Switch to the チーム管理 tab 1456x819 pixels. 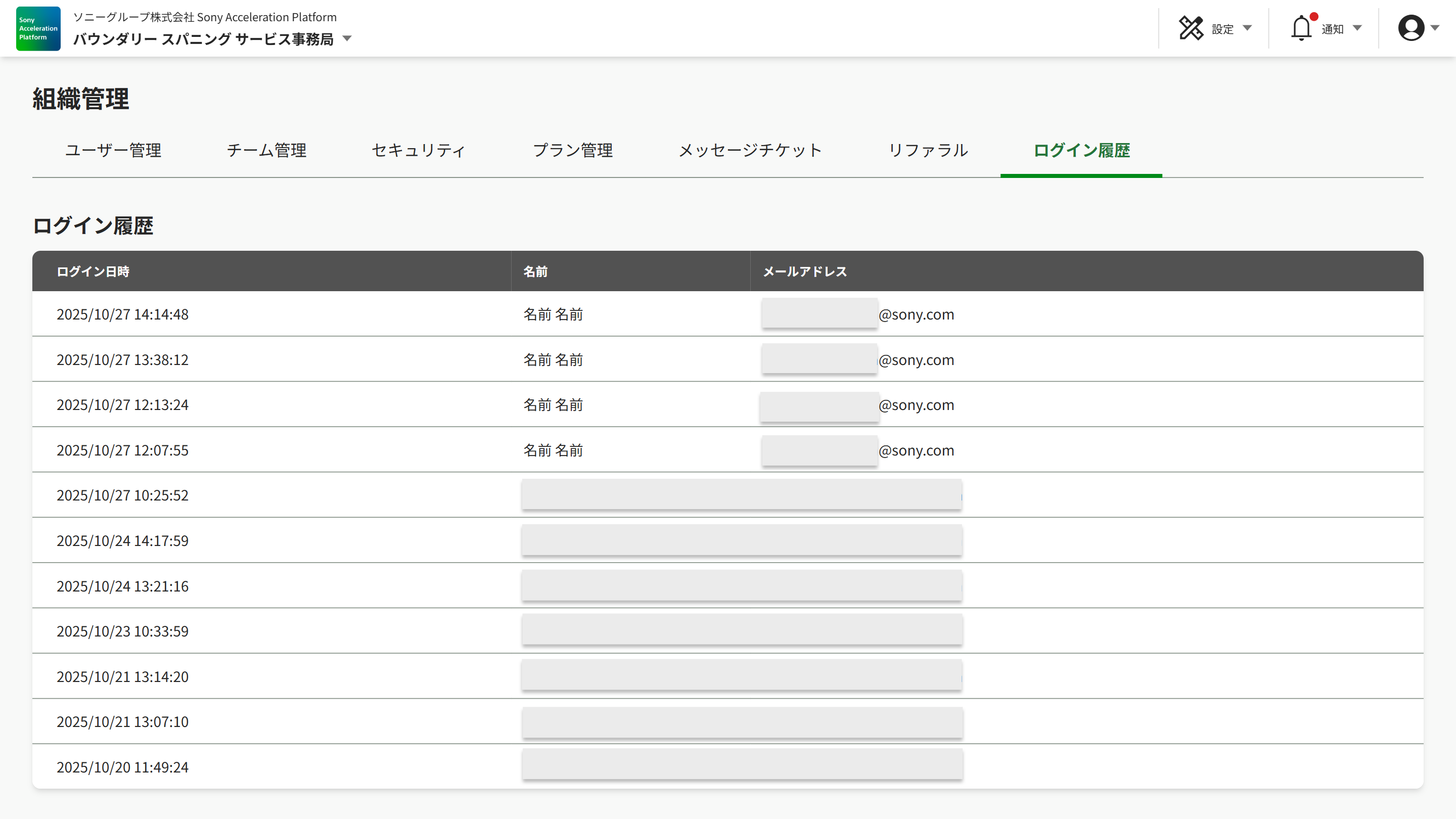[x=266, y=150]
